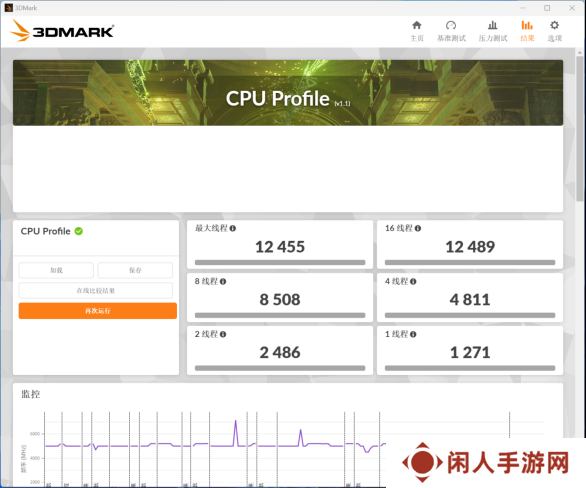The width and height of the screenshot is (586, 488).
Task: Click the vertical scrollbar thumb
Action: [x=580, y=129]
